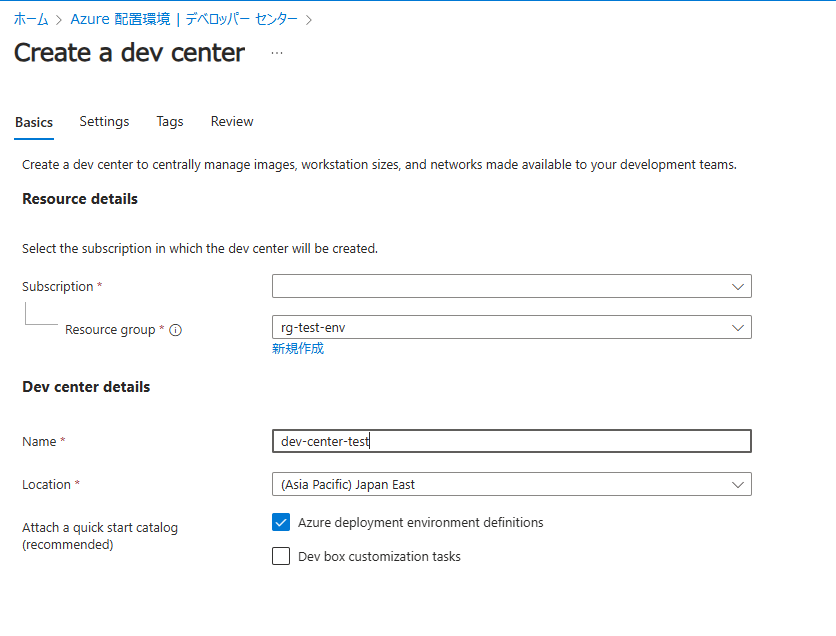Viewport: 836px width, 636px height.
Task: Open the more options ellipsis menu
Action: tap(277, 53)
